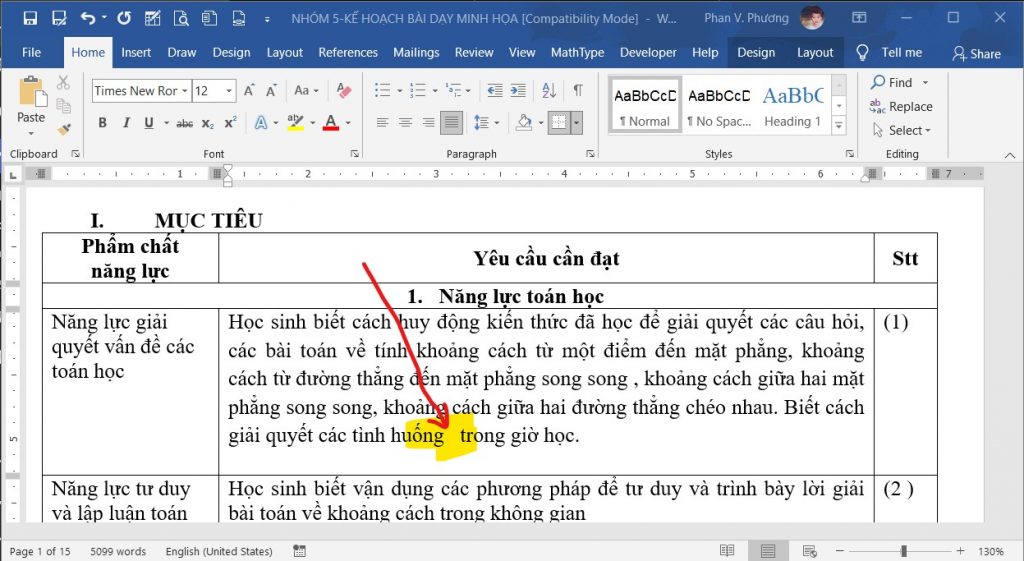Click the Increase Indent icon
Viewport: 1024px width, 561px height.
point(518,90)
